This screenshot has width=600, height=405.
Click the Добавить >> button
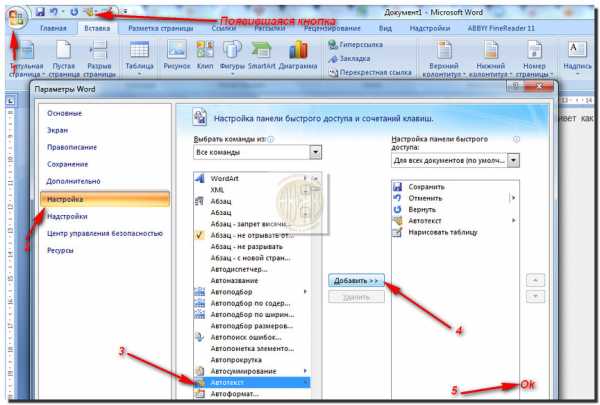[x=356, y=281]
